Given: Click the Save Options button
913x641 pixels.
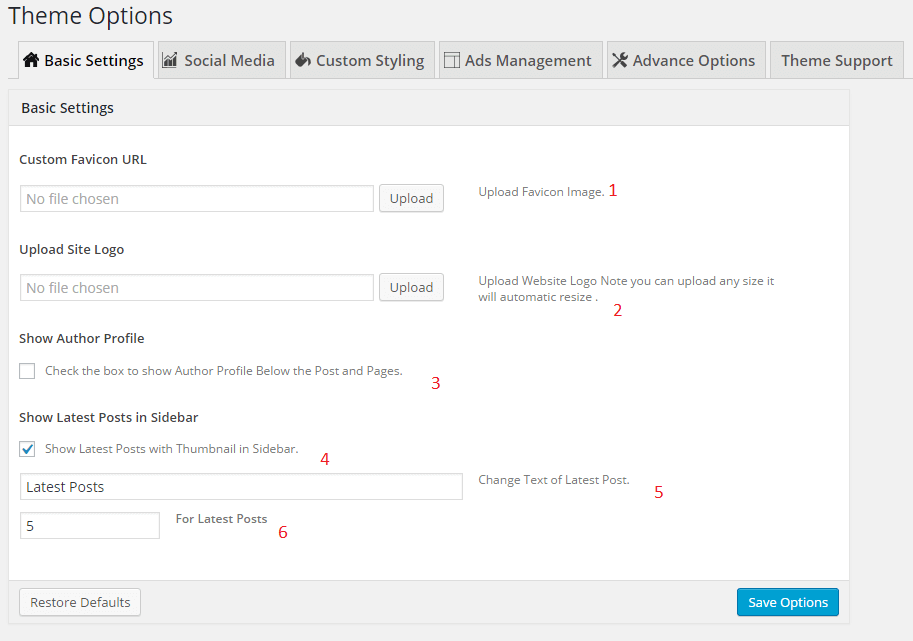Looking at the screenshot, I should [788, 602].
